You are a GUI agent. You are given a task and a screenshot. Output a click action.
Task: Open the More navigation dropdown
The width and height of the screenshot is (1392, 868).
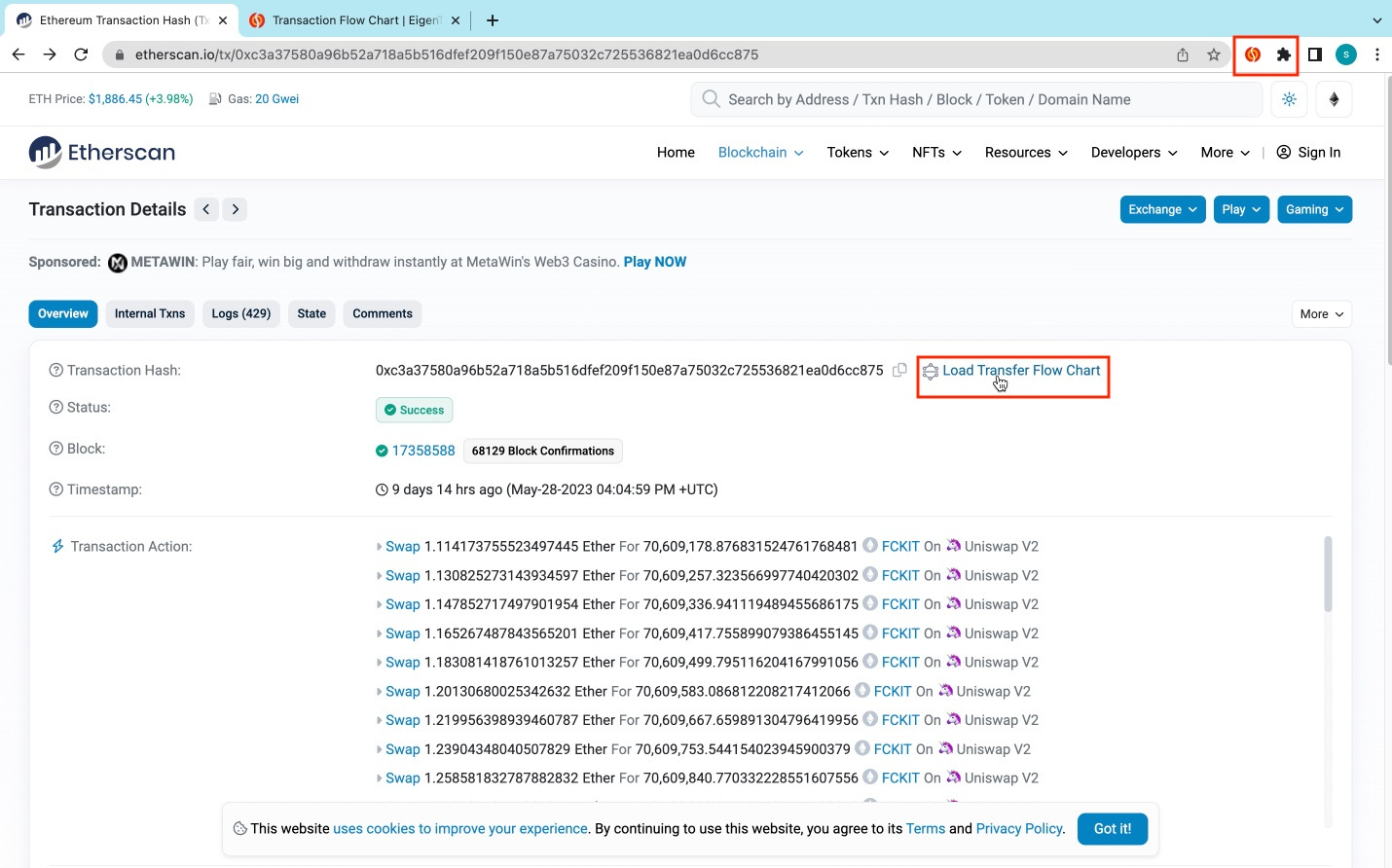click(x=1226, y=153)
